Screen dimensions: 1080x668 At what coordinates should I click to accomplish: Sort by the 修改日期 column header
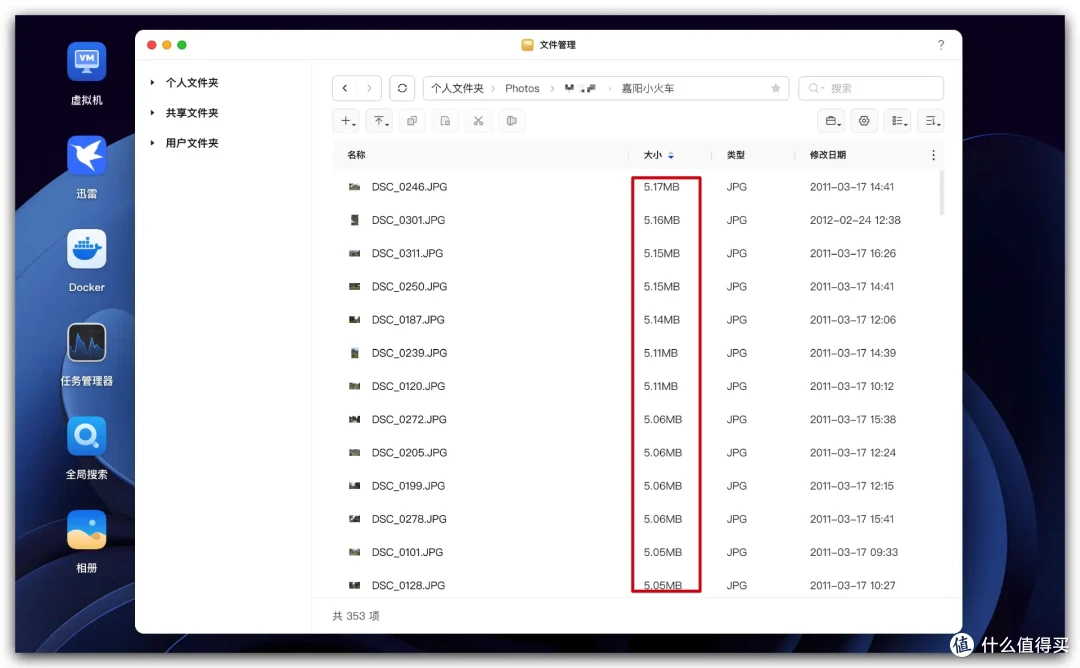827,155
